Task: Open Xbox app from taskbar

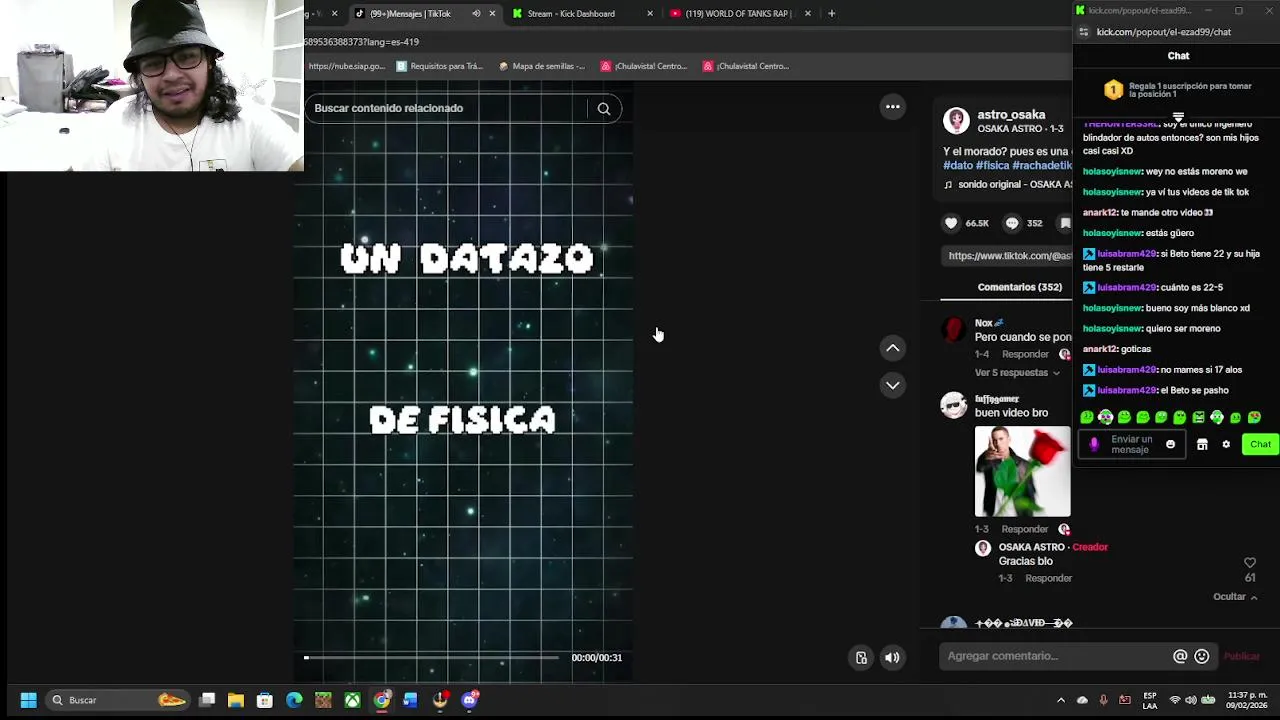Action: (x=352, y=700)
